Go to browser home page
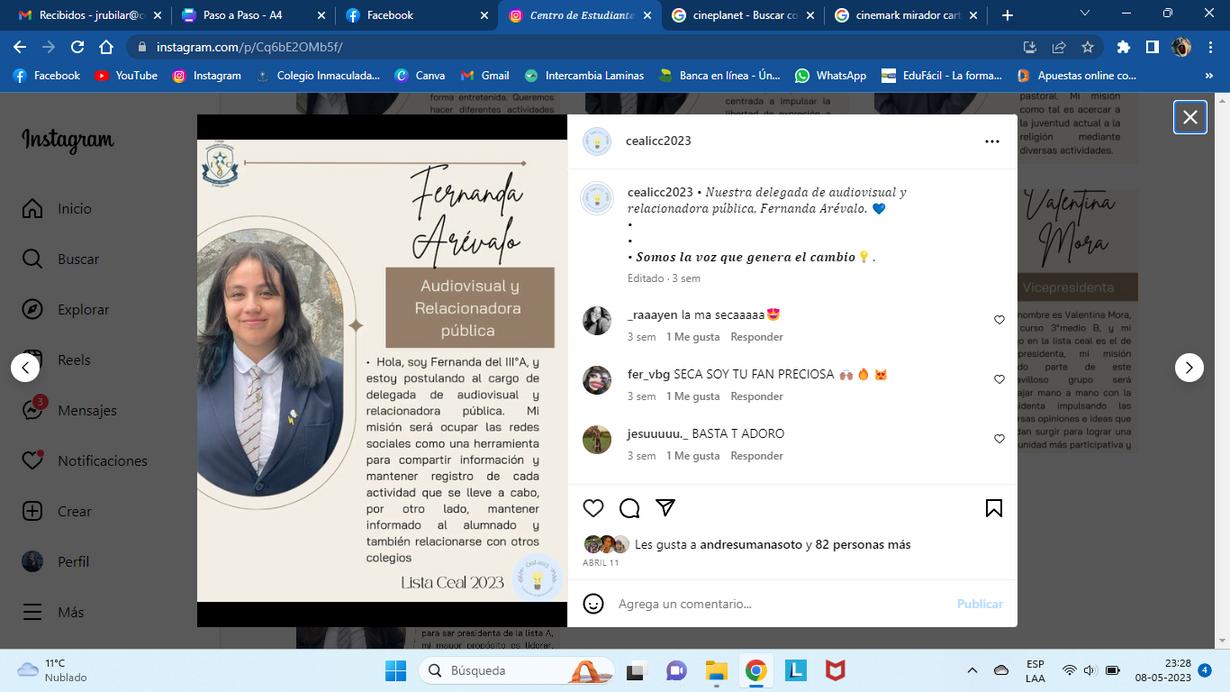This screenshot has width=1230, height=692. [x=106, y=47]
